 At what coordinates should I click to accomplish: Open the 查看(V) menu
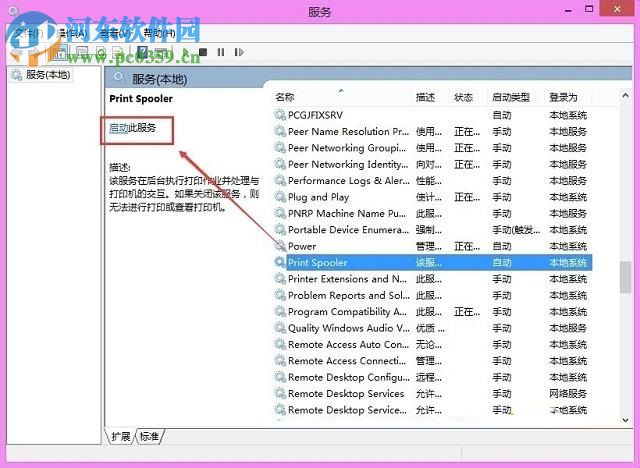(115, 33)
